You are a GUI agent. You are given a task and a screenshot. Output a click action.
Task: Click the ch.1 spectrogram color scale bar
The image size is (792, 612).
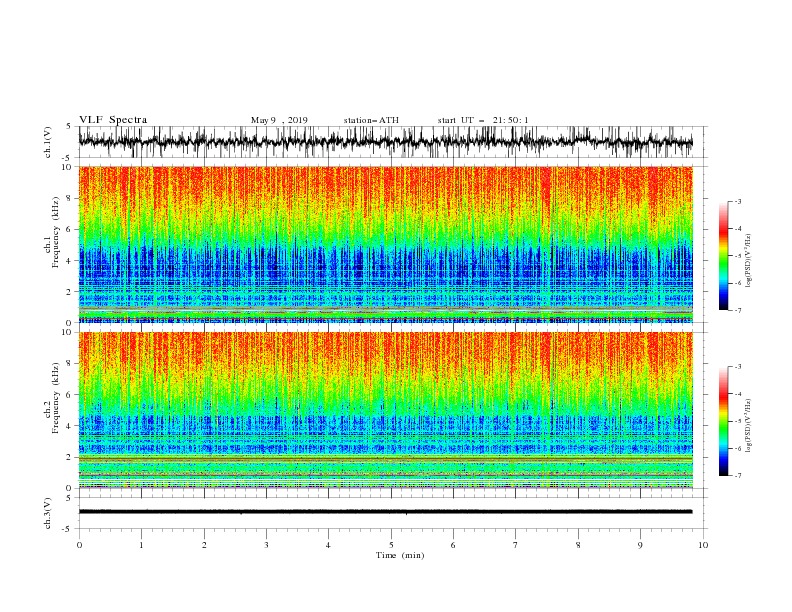point(723,256)
